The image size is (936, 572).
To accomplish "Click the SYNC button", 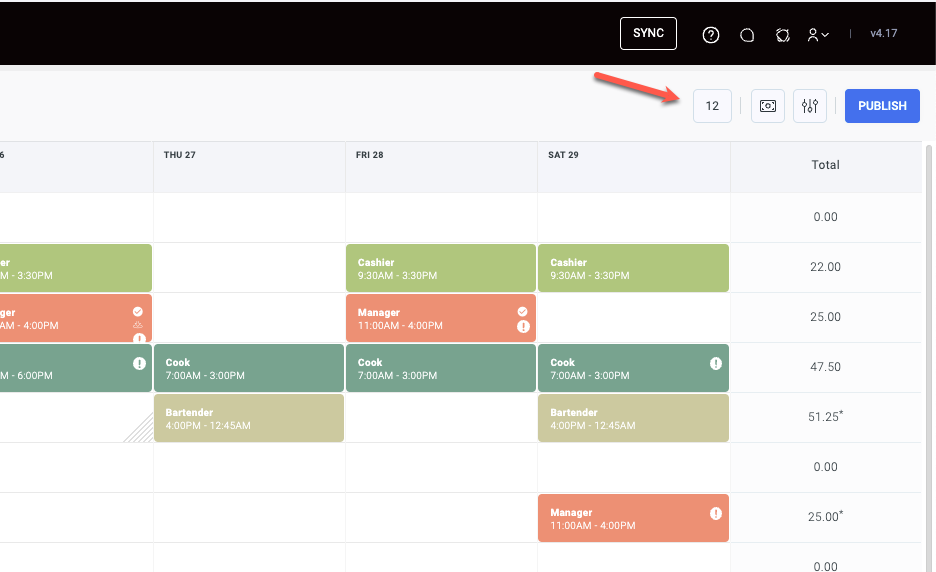I will (x=648, y=33).
